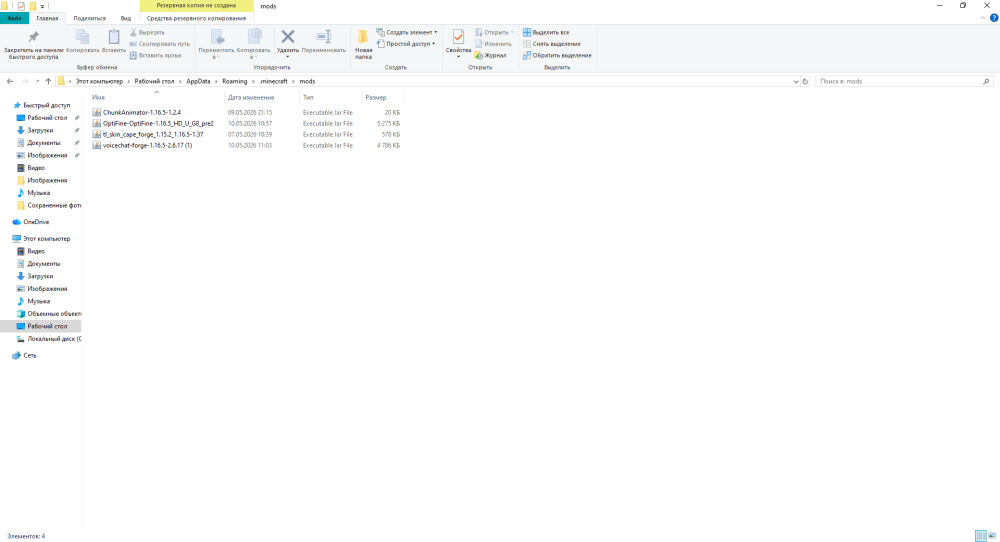
Task: Click the Переименовать icon
Action: coord(324,37)
